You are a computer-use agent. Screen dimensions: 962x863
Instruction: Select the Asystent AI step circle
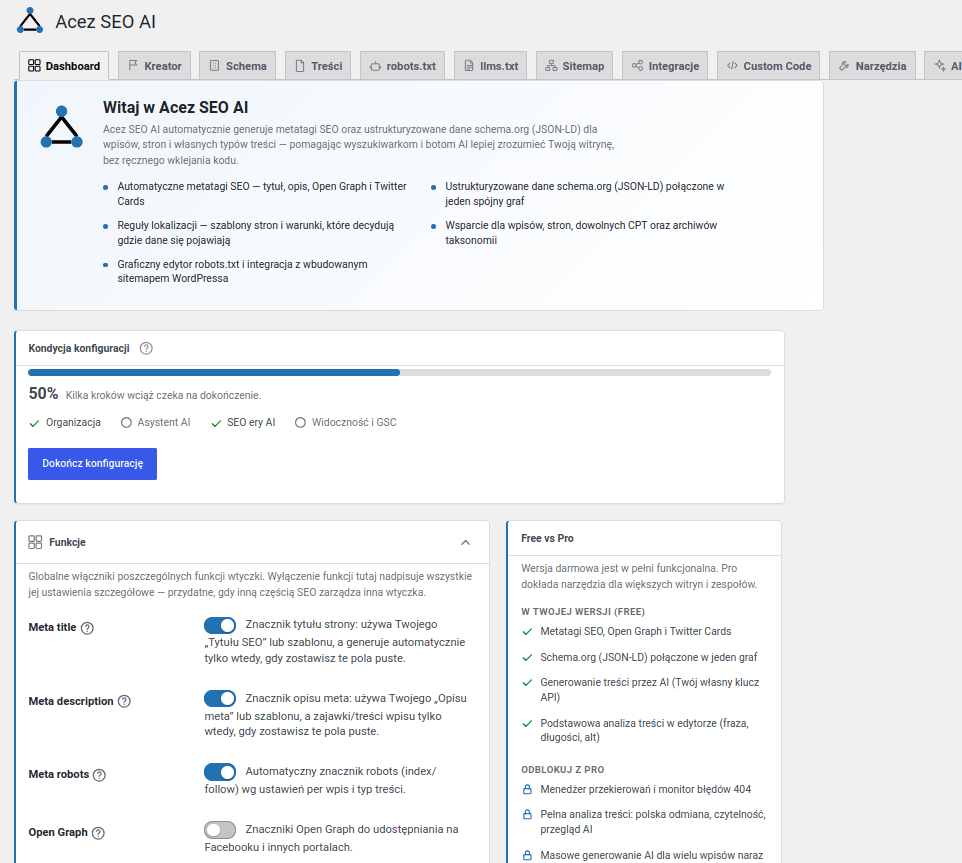(x=126, y=423)
